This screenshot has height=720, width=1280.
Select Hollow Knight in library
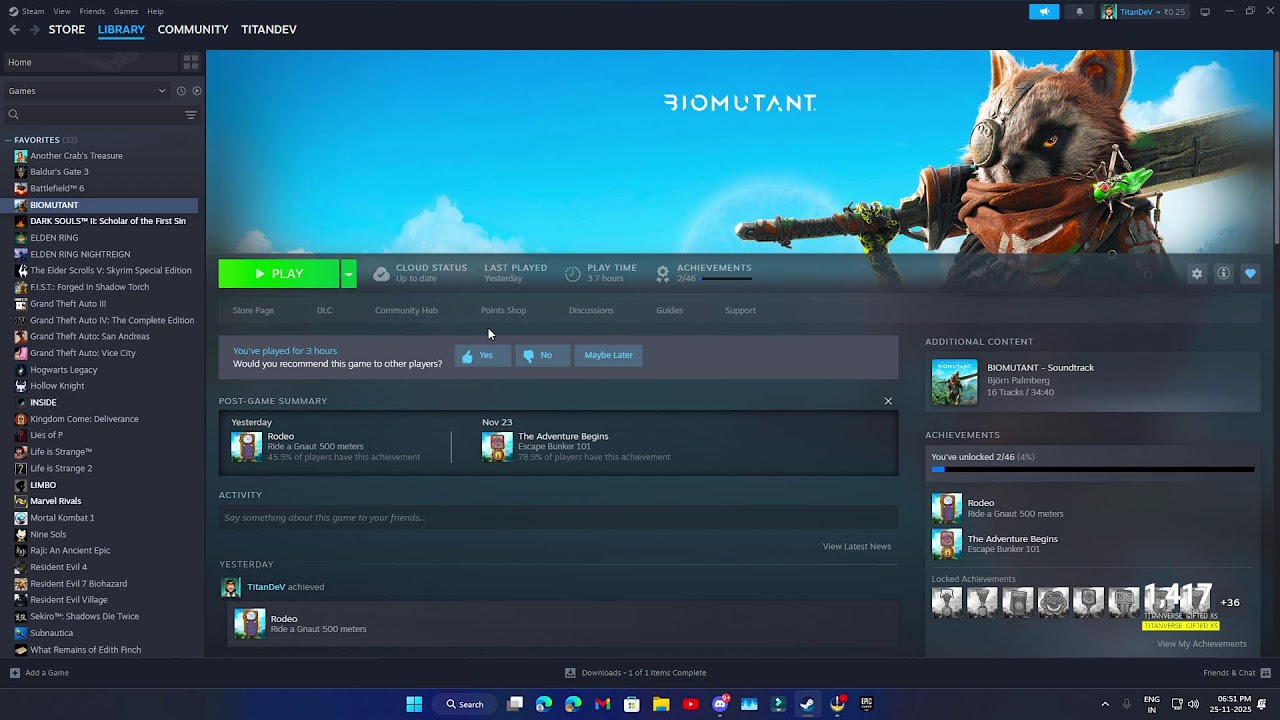click(x=57, y=386)
